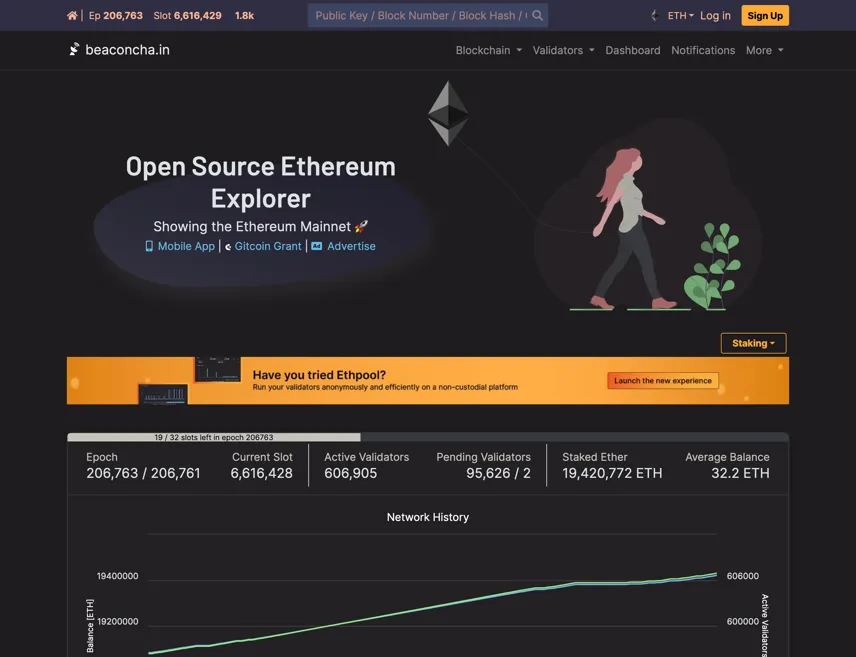Click the Ethereum icon beside the ETH currency
This screenshot has width=856, height=657.
tap(655, 16)
